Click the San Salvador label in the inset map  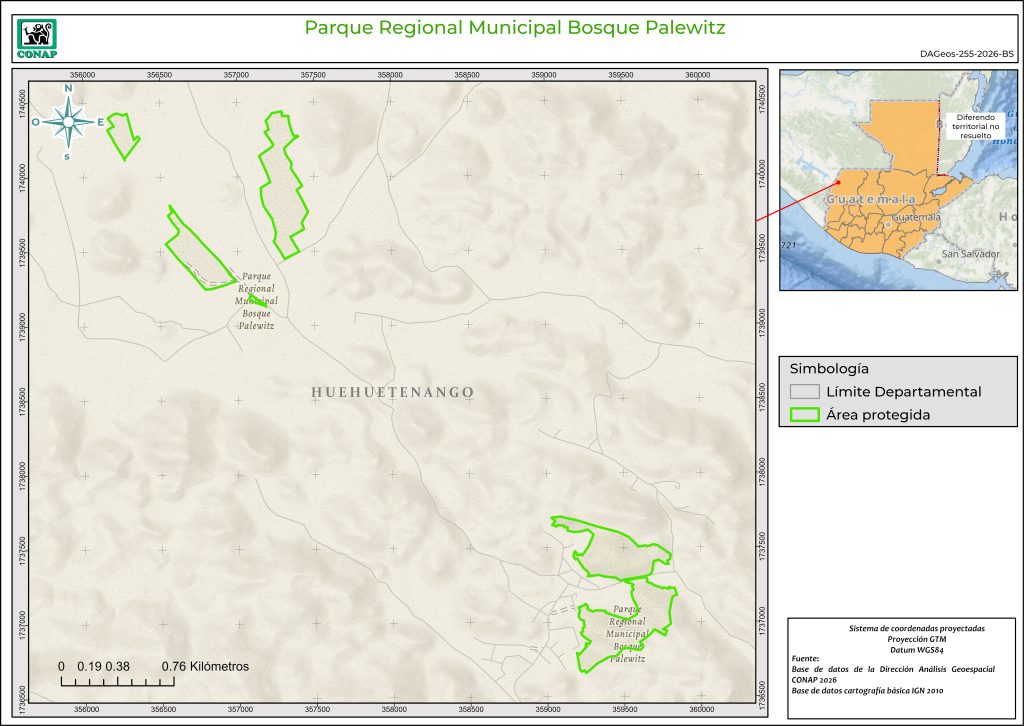[970, 254]
